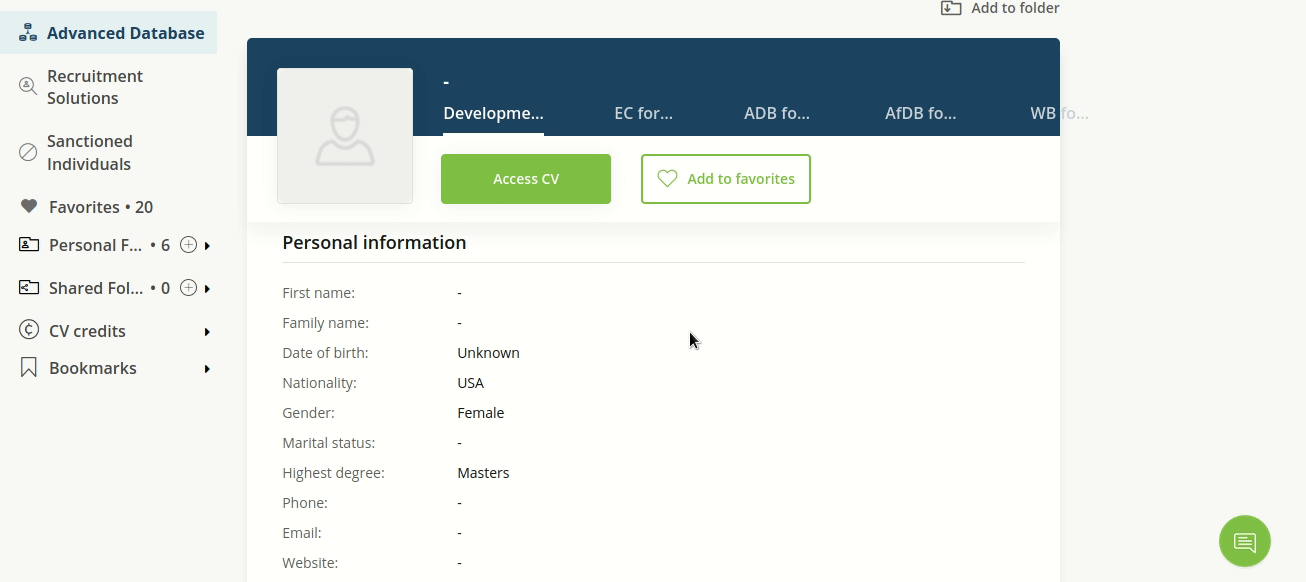This screenshot has height=582, width=1306.
Task: Click the Personal information heading
Action: 374,242
